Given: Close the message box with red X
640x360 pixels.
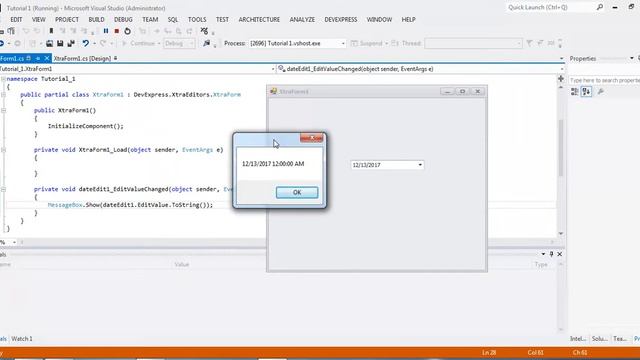Looking at the screenshot, I should click(311, 138).
